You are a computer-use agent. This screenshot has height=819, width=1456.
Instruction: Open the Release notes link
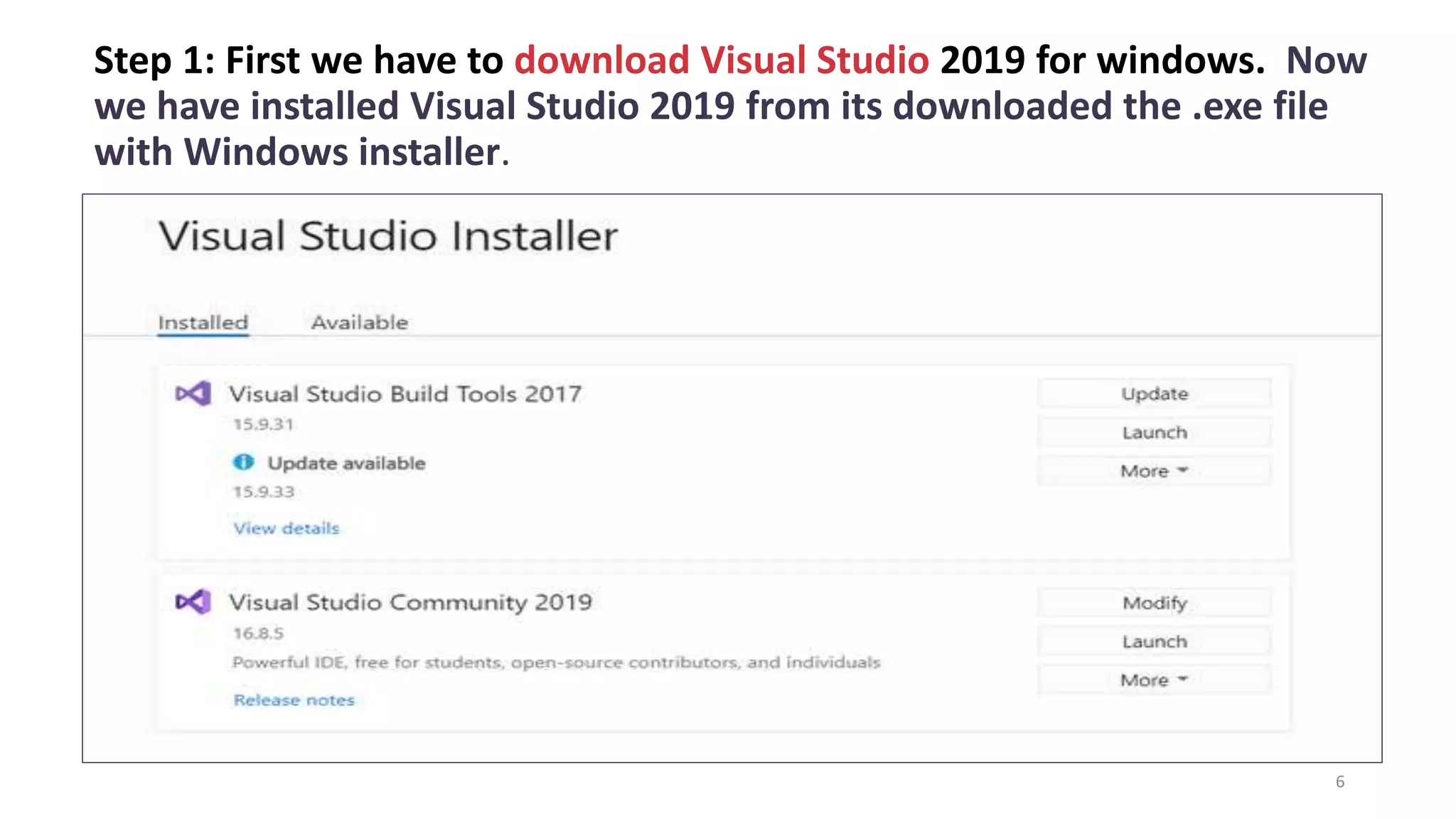point(294,700)
